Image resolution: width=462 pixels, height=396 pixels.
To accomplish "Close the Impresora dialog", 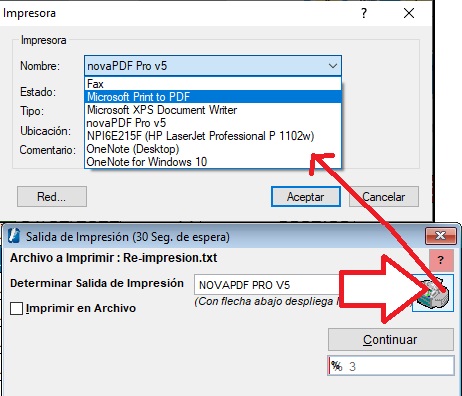I will click(x=409, y=13).
